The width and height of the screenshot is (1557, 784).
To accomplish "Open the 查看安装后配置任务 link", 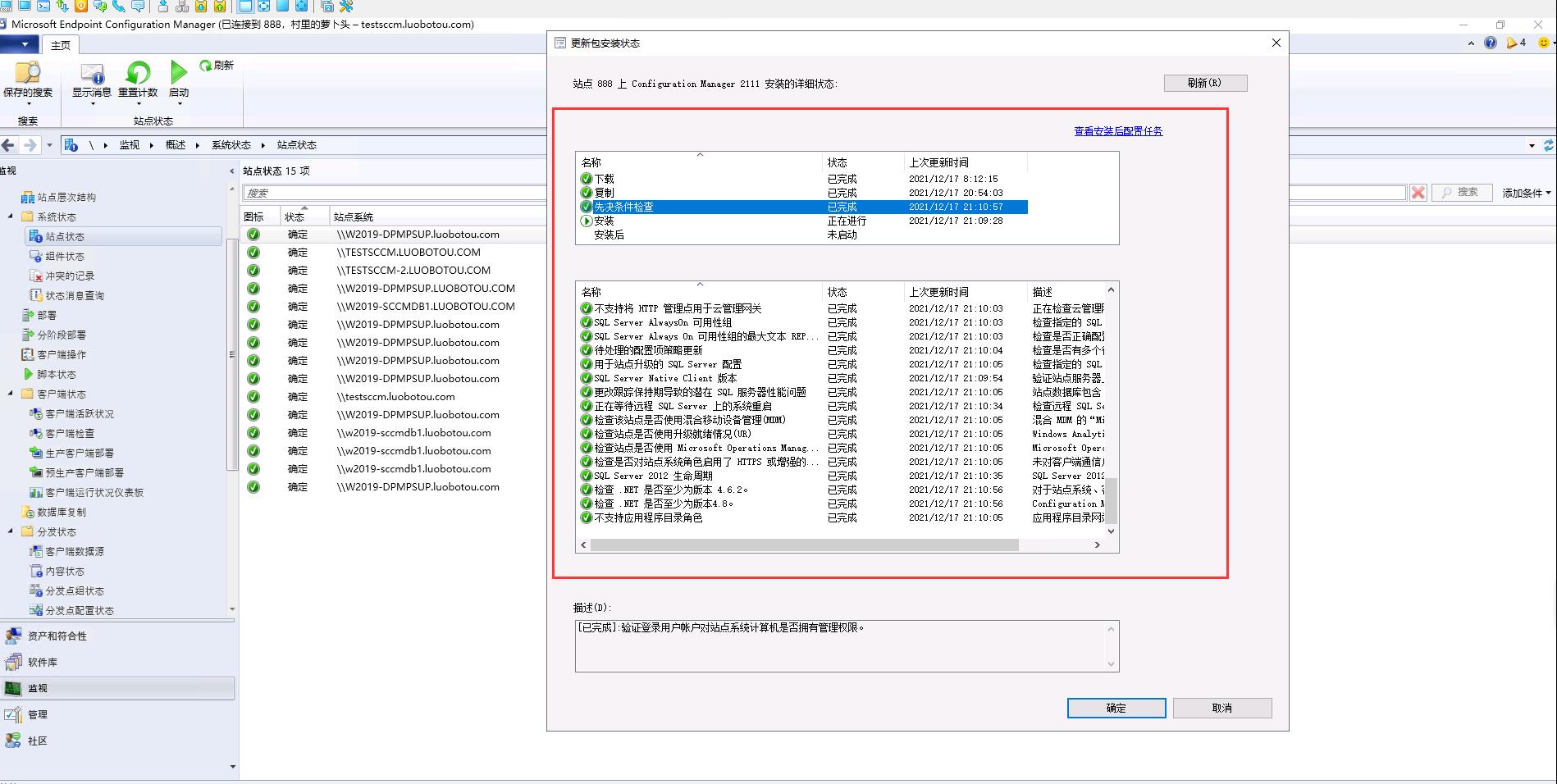I will pos(1118,131).
